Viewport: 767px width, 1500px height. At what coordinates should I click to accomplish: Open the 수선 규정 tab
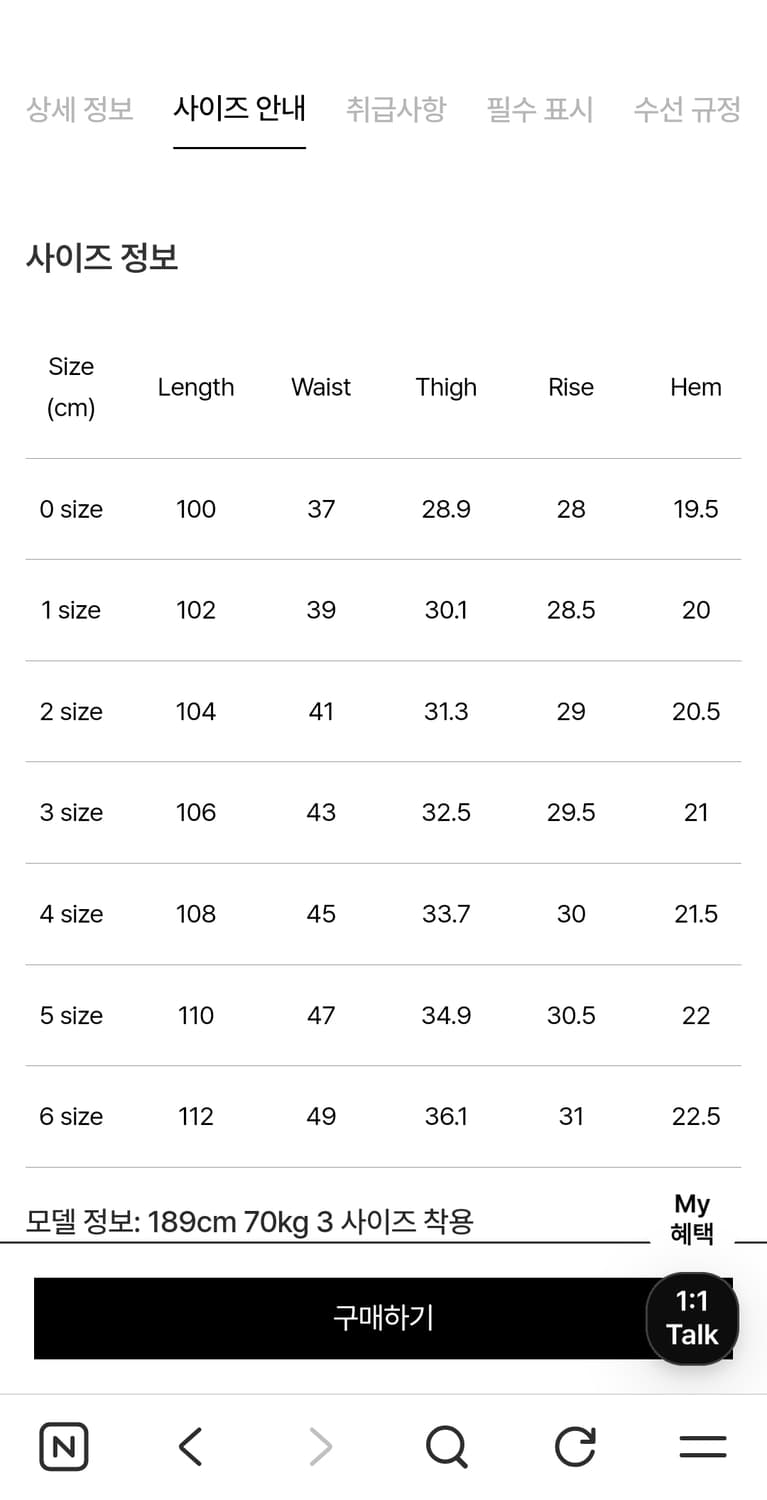[687, 109]
